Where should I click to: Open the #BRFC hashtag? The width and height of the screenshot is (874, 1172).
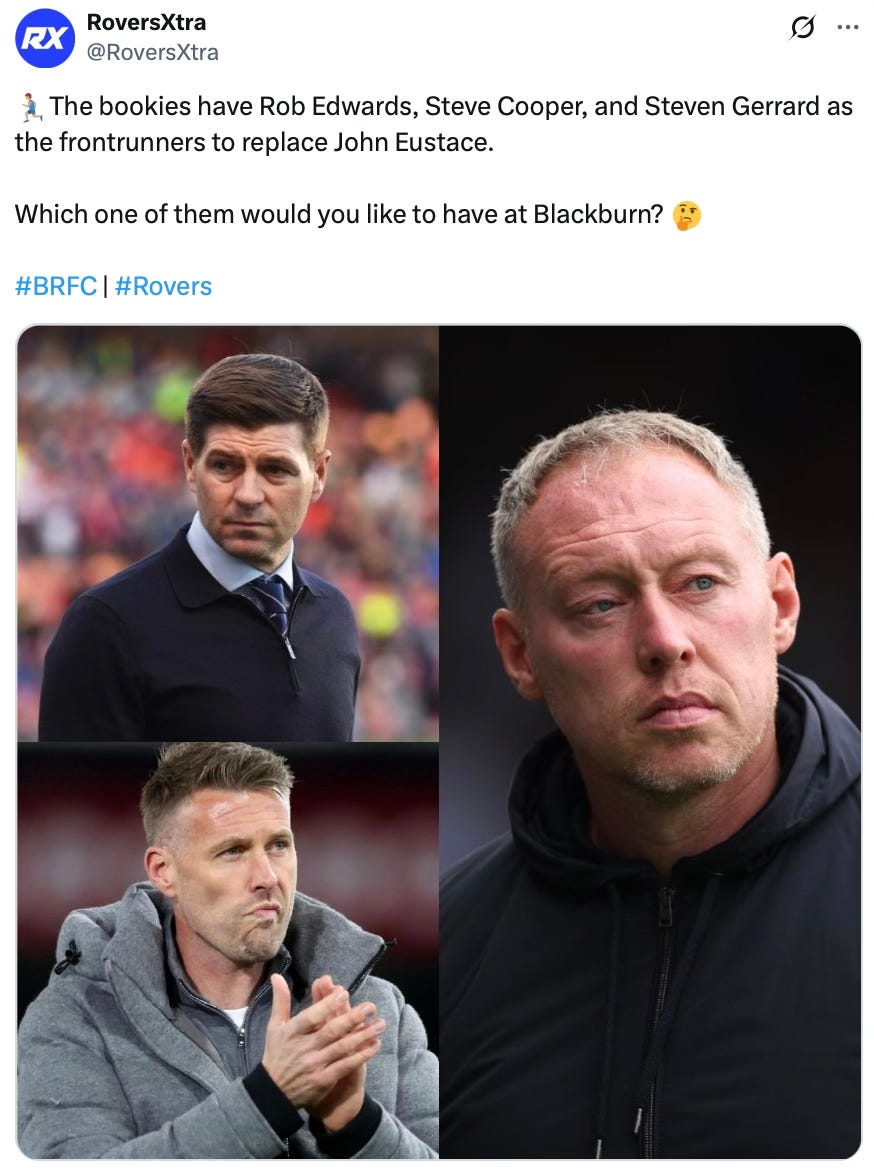point(56,286)
